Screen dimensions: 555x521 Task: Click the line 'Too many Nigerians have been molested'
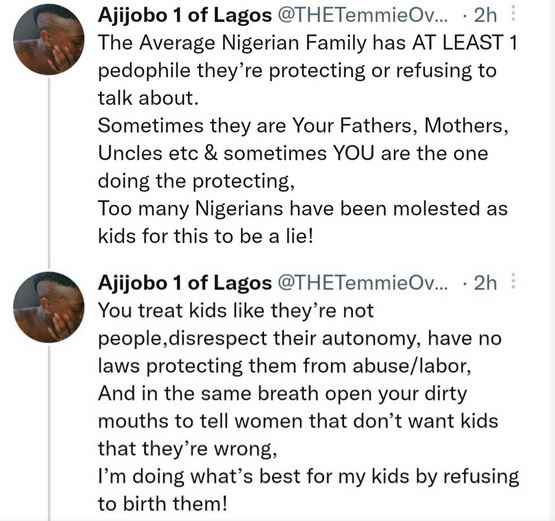click(x=303, y=208)
